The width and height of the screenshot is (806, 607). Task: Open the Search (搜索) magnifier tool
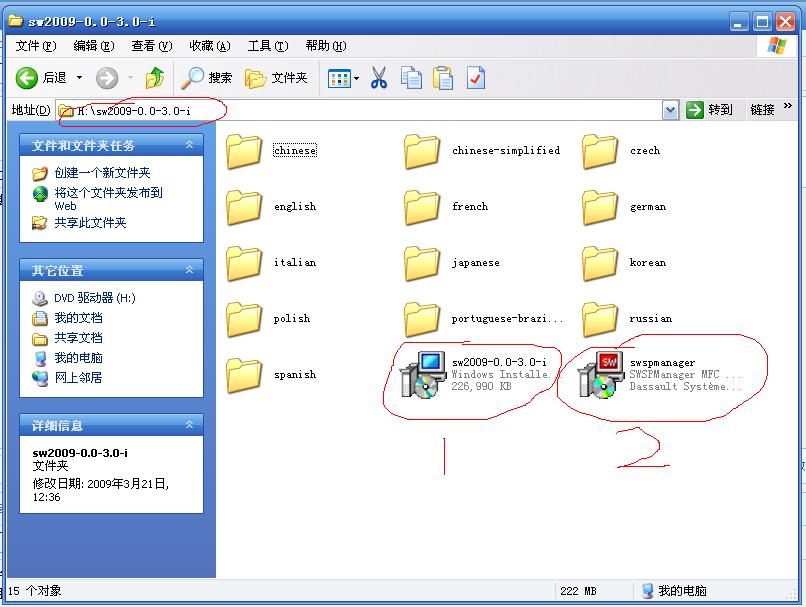(207, 78)
